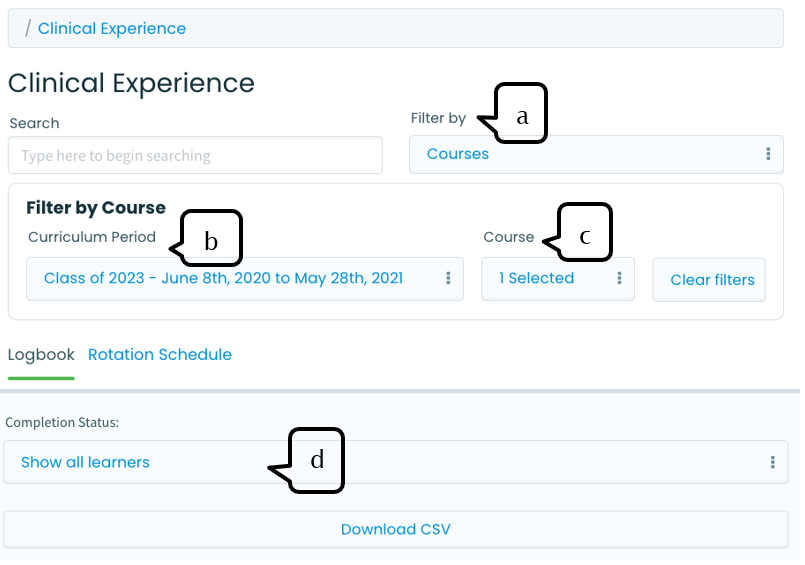
Task: Switch to the Logbook tab
Action: point(41,355)
